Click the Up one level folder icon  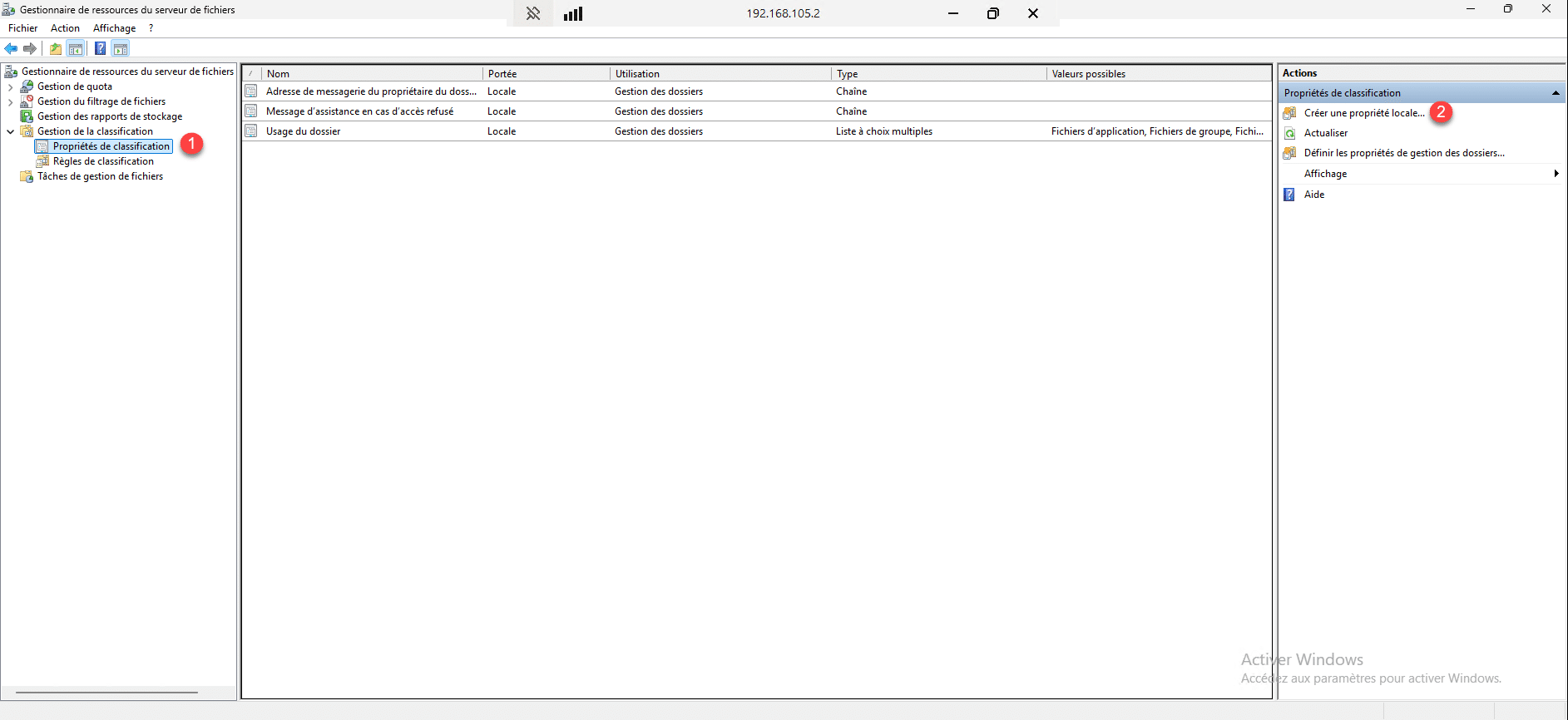click(56, 48)
